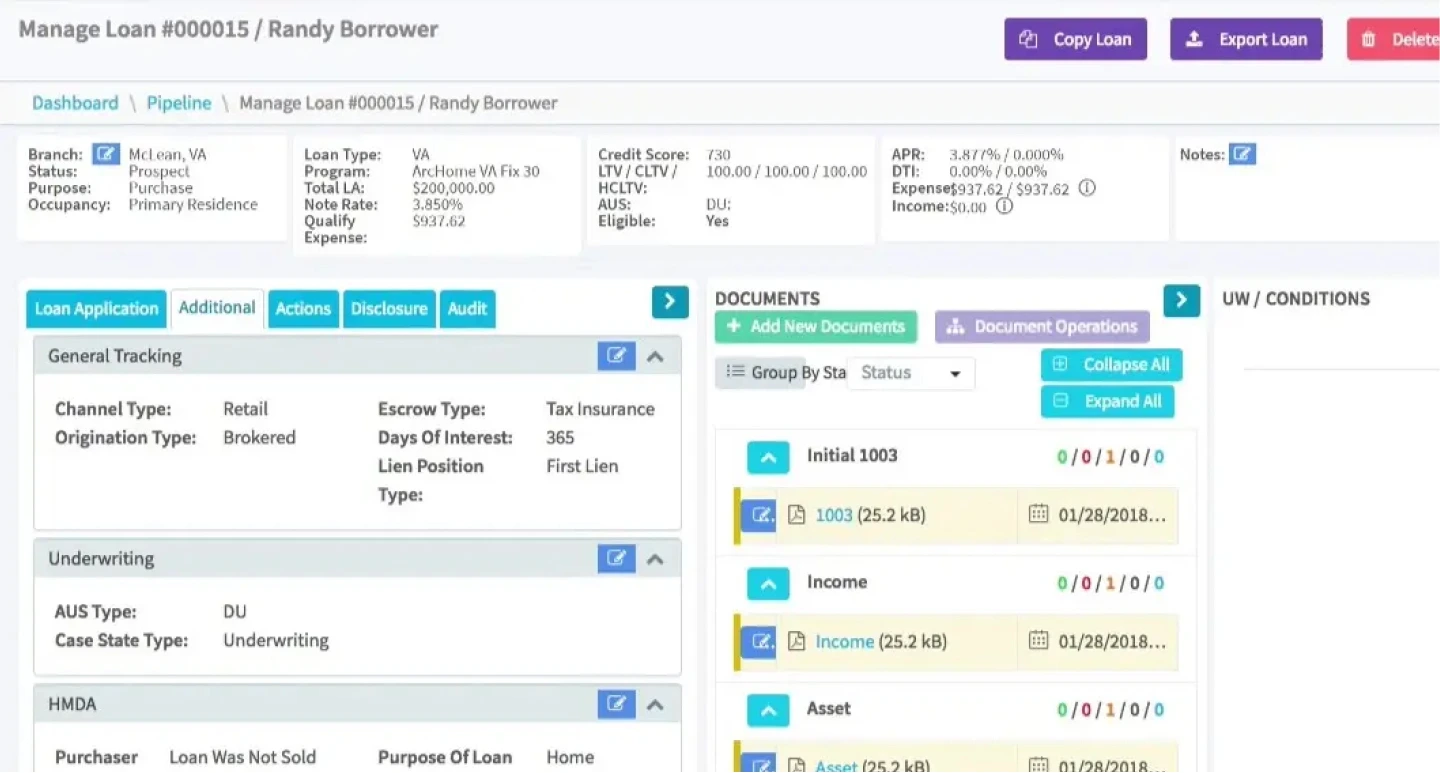The image size is (1440, 773).
Task: Click the info icon next to Expense amount
Action: click(1086, 187)
